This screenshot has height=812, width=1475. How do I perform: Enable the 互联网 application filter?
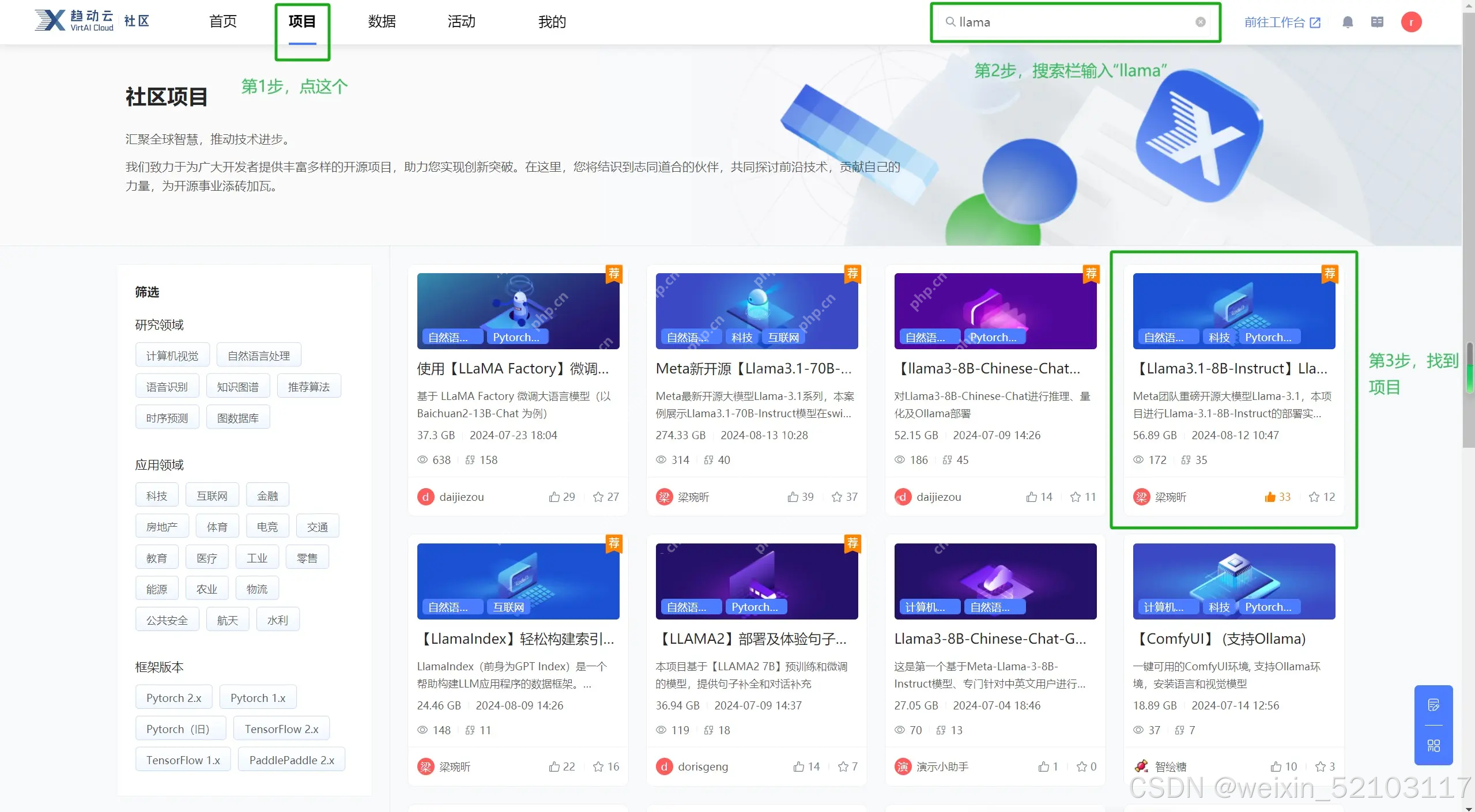212,494
